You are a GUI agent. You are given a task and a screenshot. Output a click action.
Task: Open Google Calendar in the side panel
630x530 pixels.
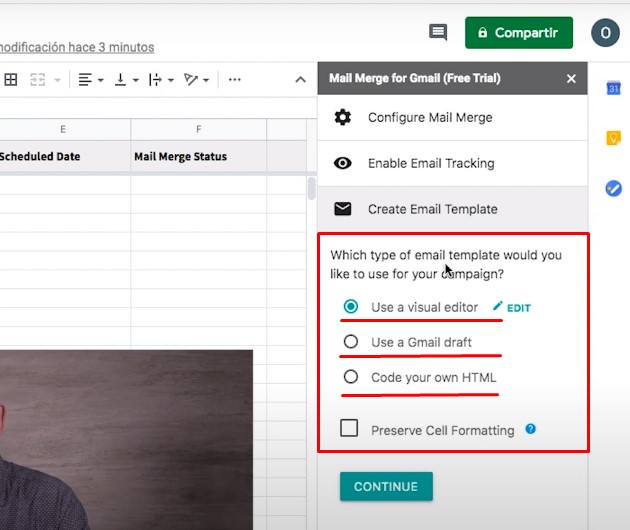pos(613,88)
